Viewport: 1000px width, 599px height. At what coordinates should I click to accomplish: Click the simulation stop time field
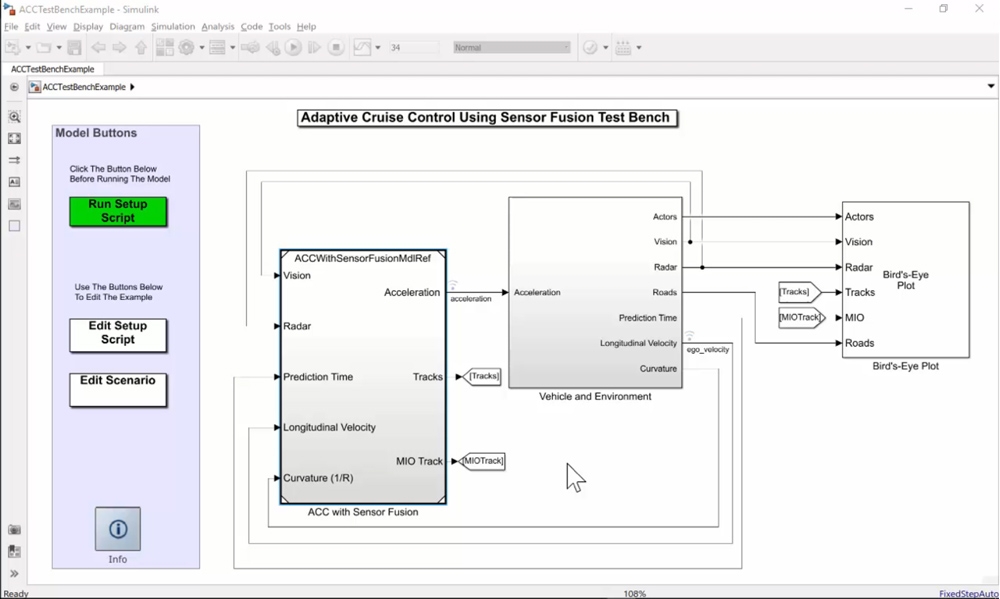tap(414, 48)
